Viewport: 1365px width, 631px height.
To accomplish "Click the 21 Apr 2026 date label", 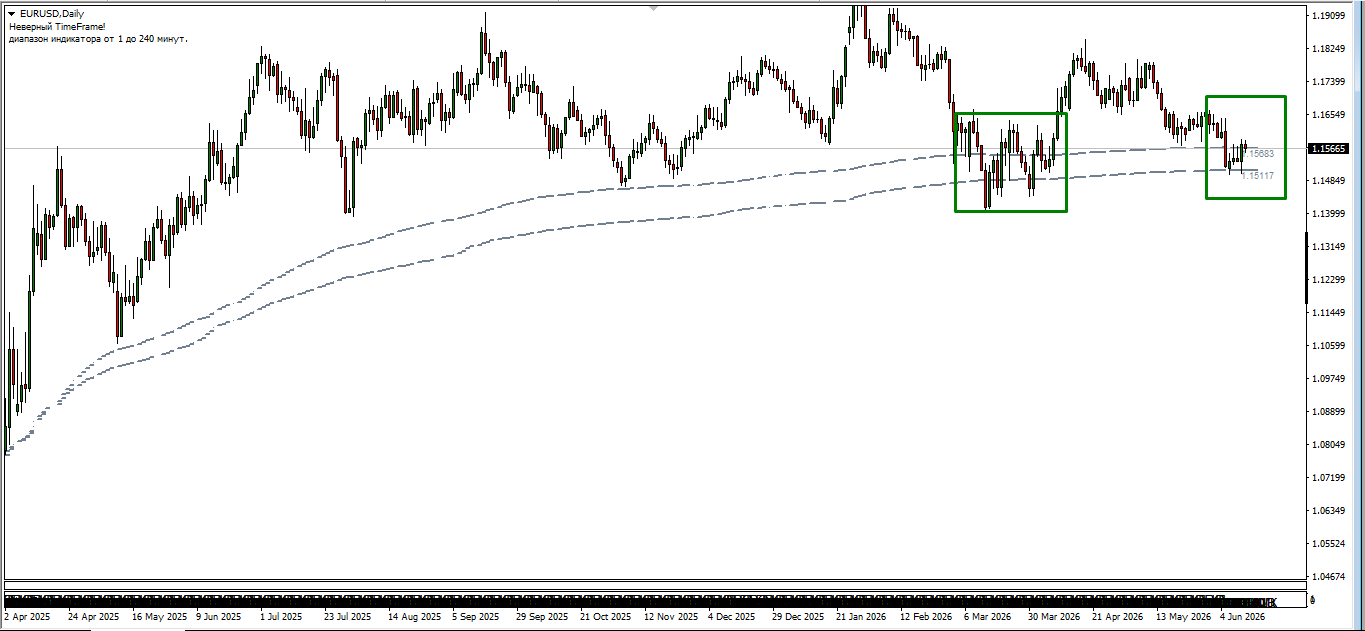I will click(x=1118, y=618).
